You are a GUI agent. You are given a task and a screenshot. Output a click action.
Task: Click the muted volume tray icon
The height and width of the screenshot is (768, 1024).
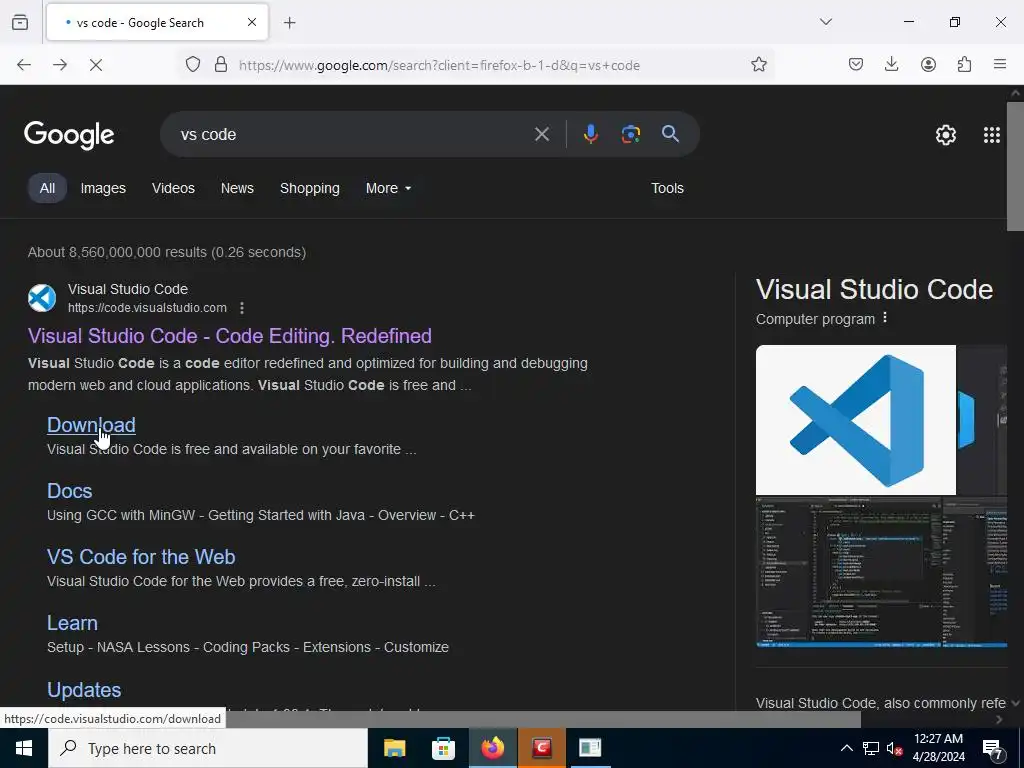895,748
